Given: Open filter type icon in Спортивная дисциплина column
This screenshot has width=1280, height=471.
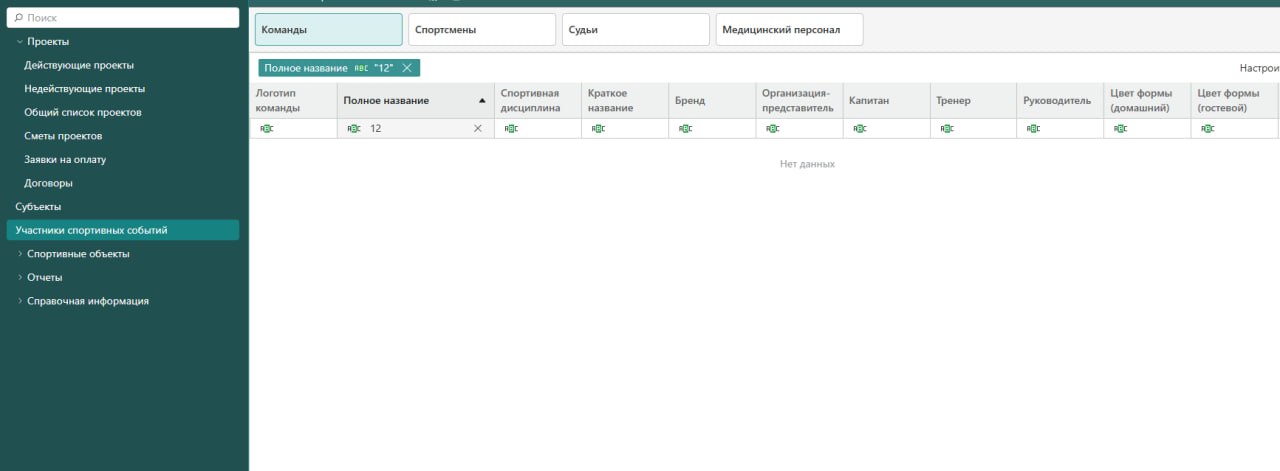Looking at the screenshot, I should (511, 129).
